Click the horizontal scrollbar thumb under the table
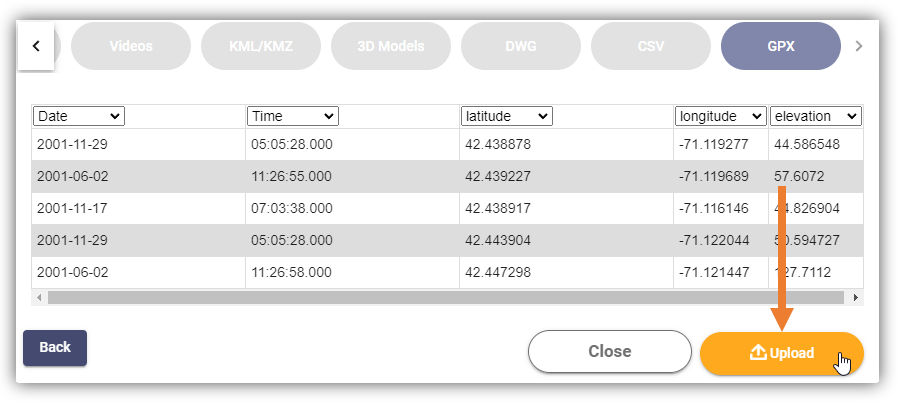The image size is (898, 403). click(x=446, y=298)
